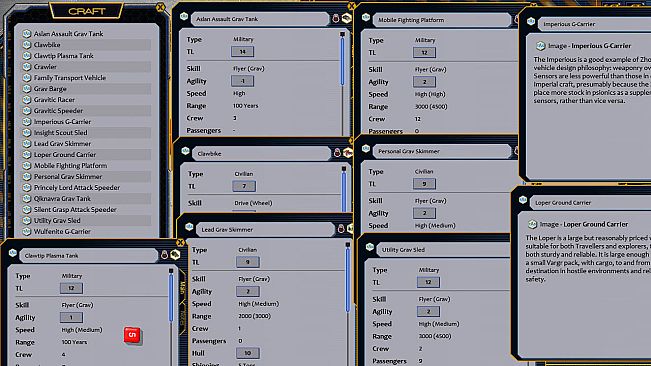Select 'Gravitic Speeder' in Craft list
651x366 pixels.
[59, 111]
